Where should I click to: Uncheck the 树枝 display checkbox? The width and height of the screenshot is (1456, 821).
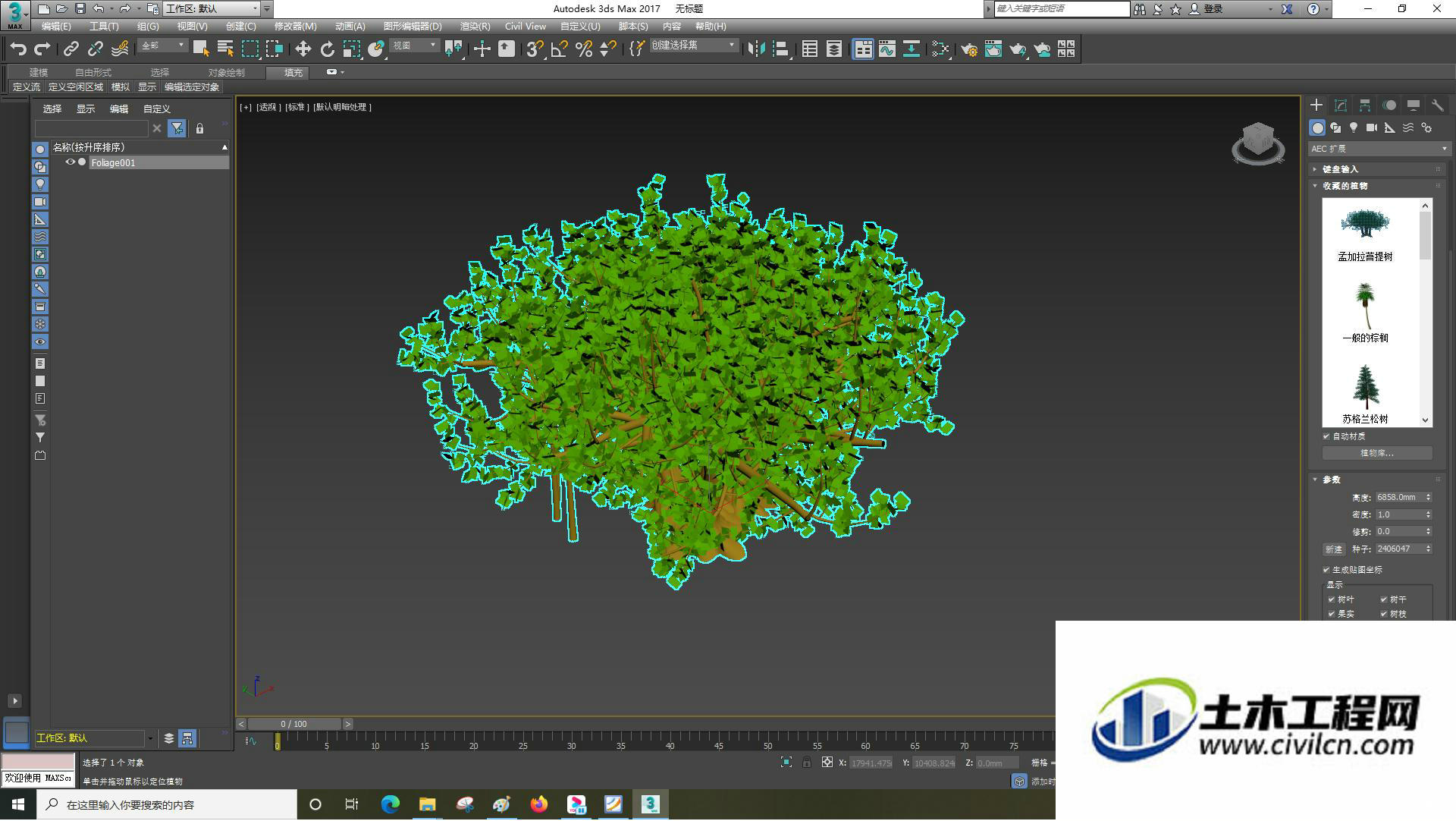1384,614
